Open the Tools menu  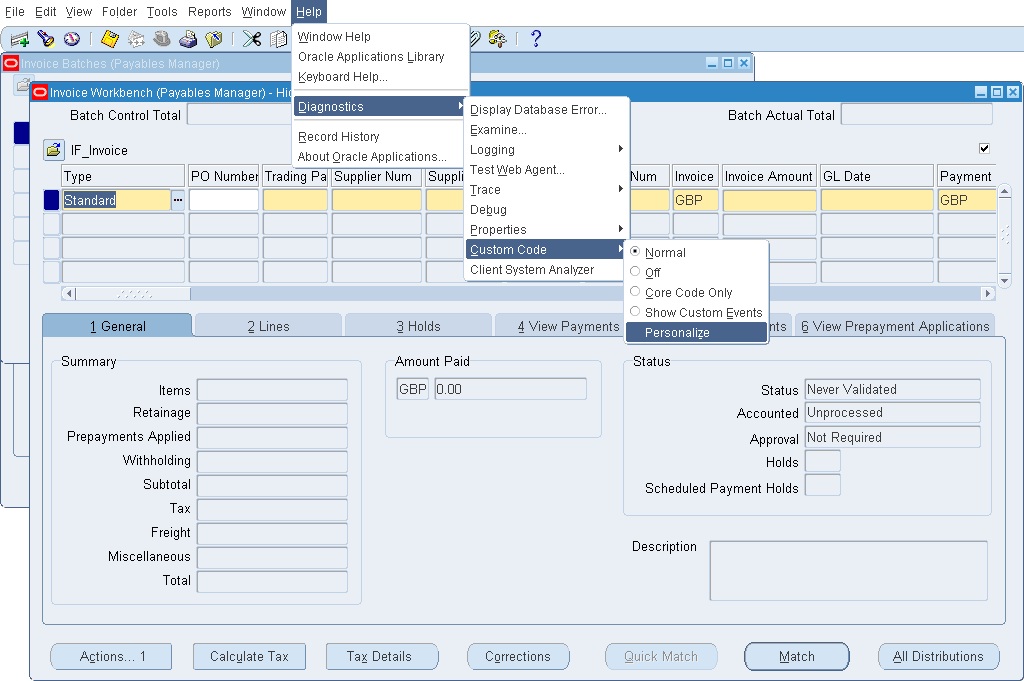click(x=162, y=12)
